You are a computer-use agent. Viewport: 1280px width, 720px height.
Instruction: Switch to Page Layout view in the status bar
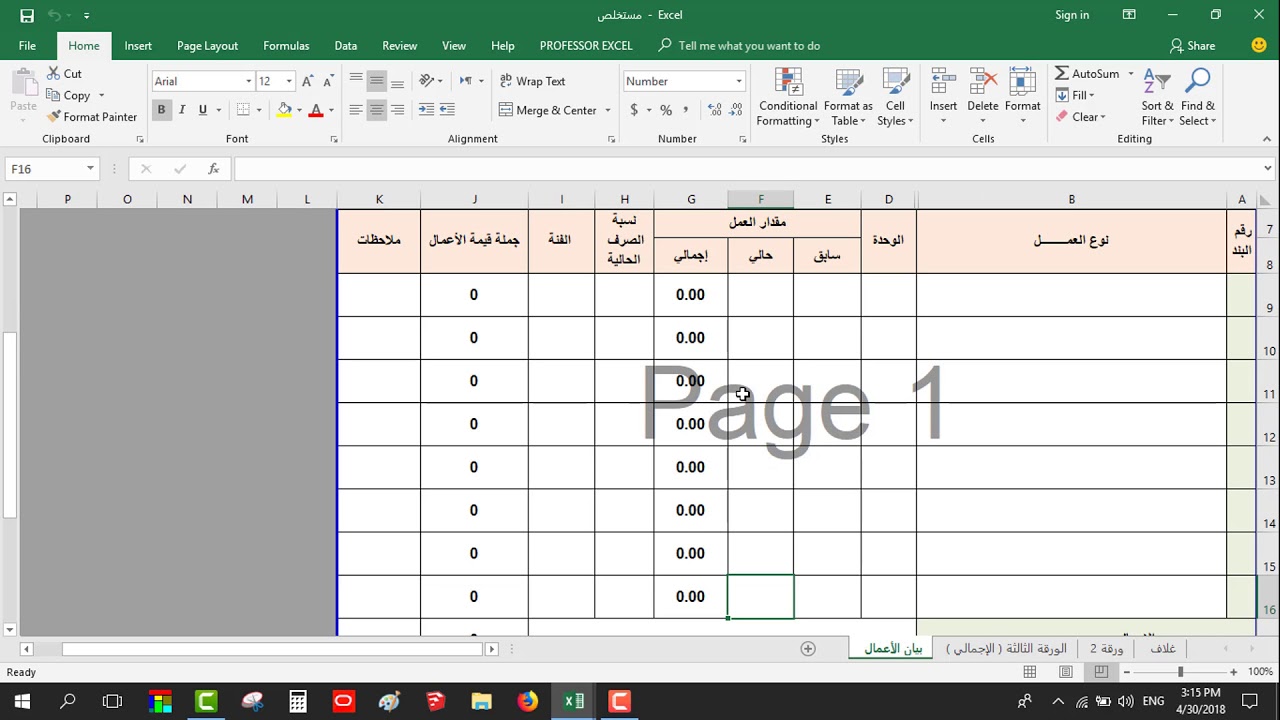pos(1066,672)
